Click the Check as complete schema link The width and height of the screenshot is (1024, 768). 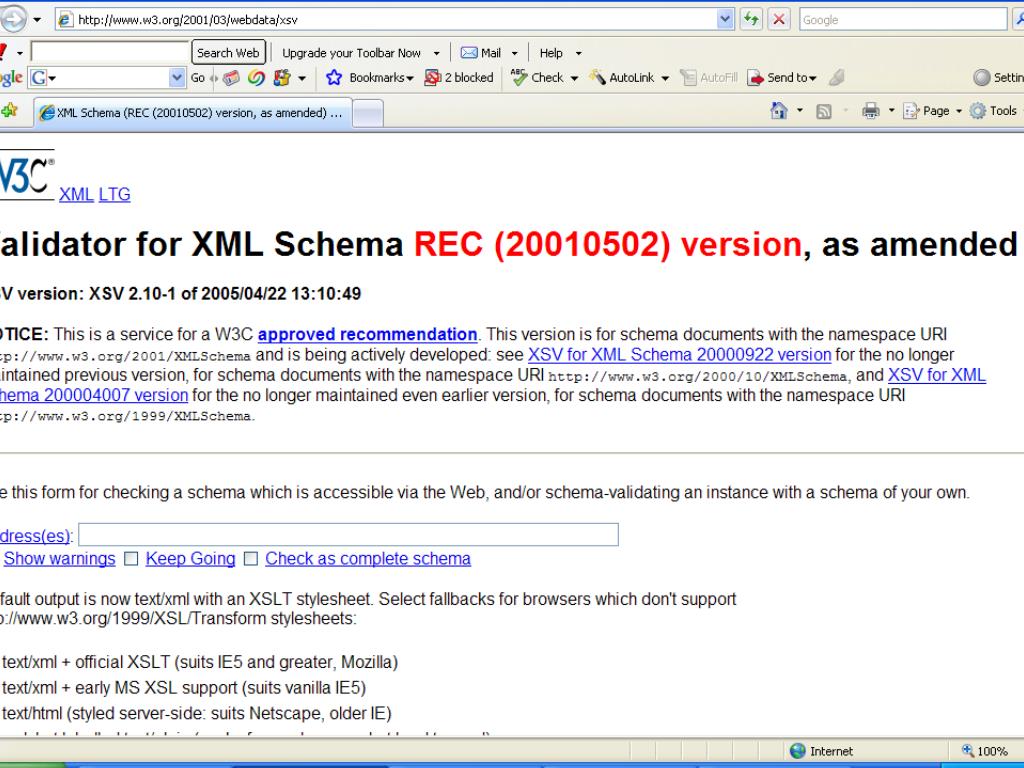(368, 559)
